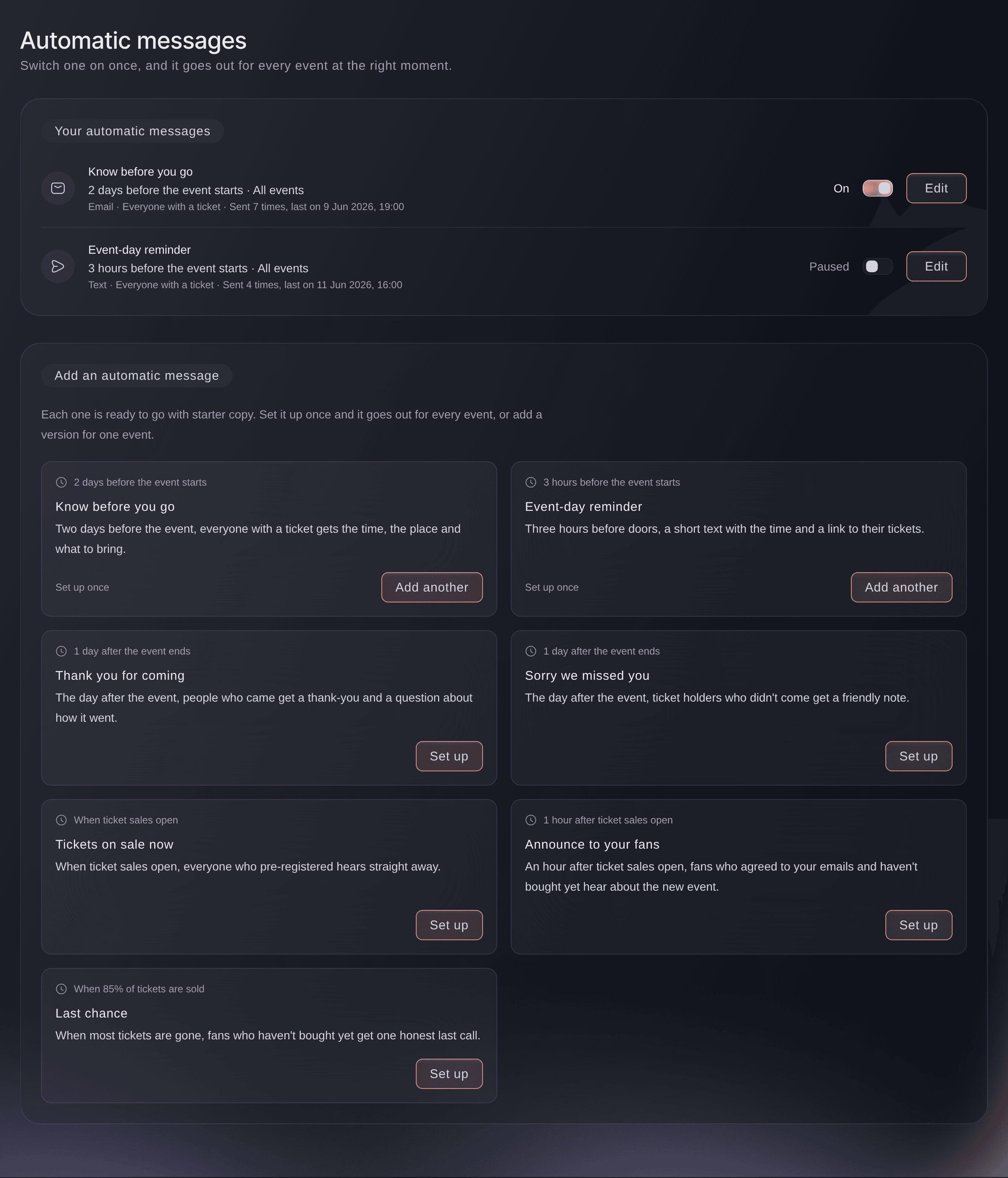This screenshot has width=1008, height=1178.
Task: Click clock icon beside 'When ticket sales open'
Action: [61, 820]
